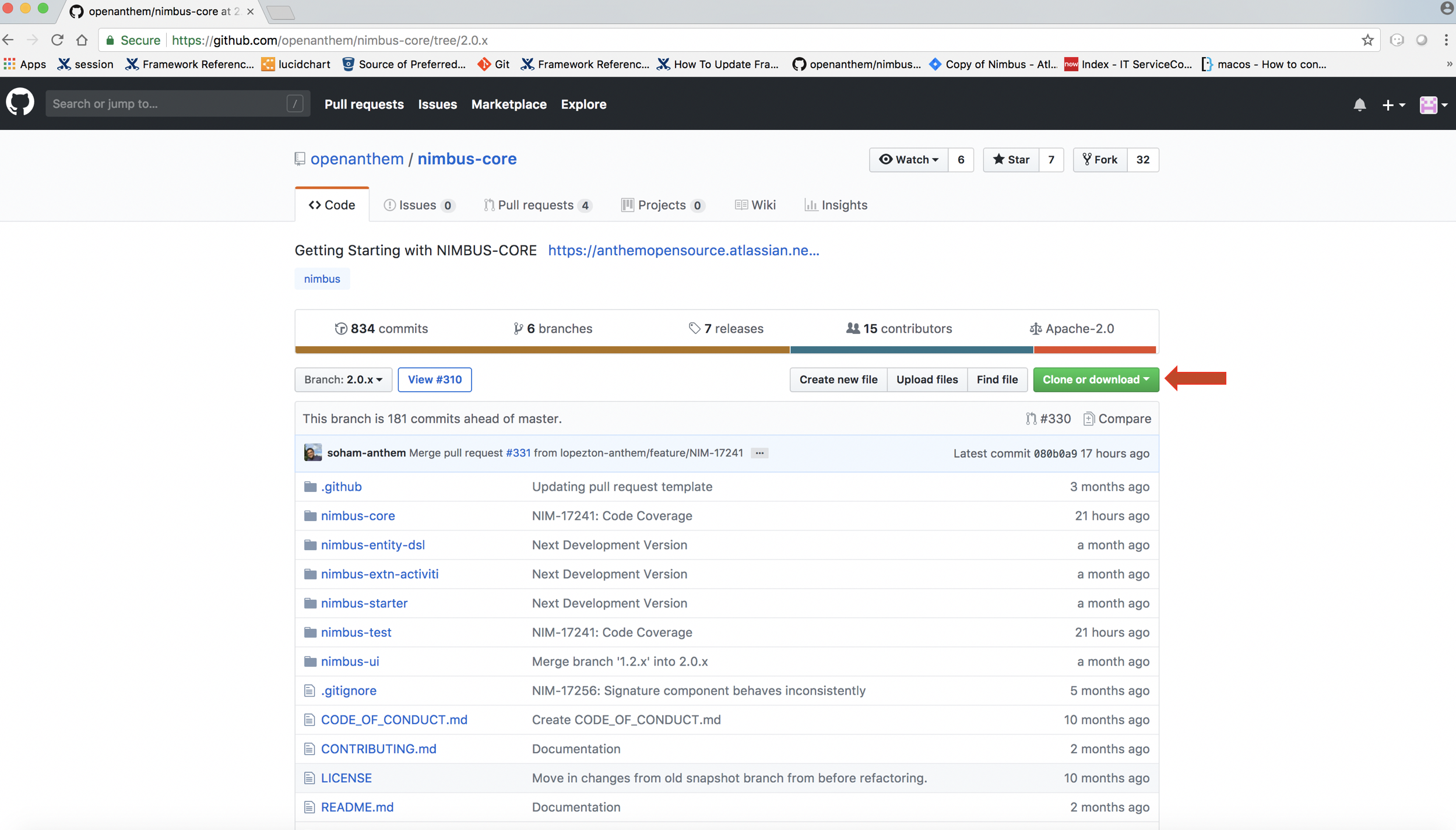Open the README.md file

point(357,807)
